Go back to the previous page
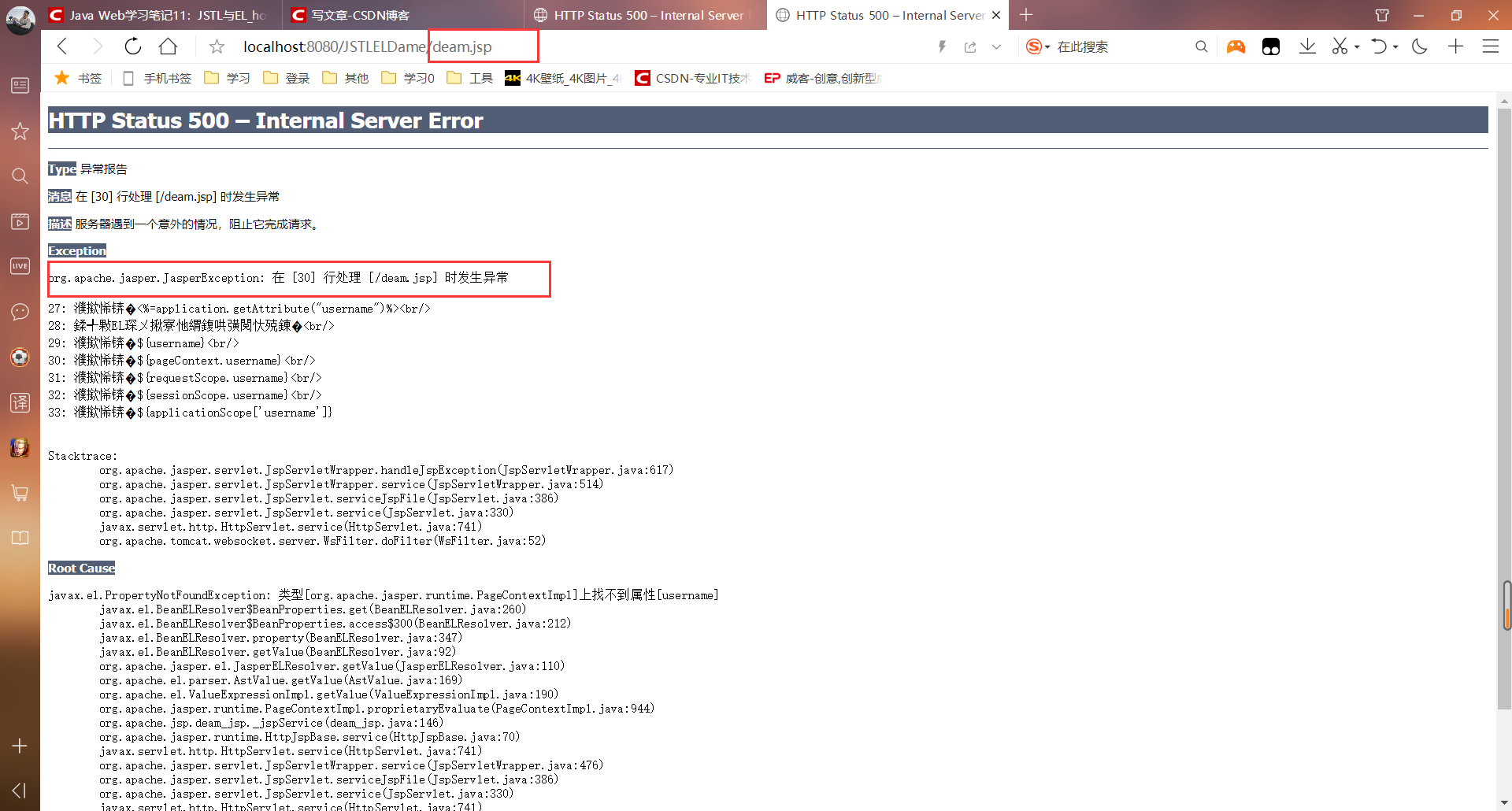The height and width of the screenshot is (811, 1512). [x=62, y=46]
